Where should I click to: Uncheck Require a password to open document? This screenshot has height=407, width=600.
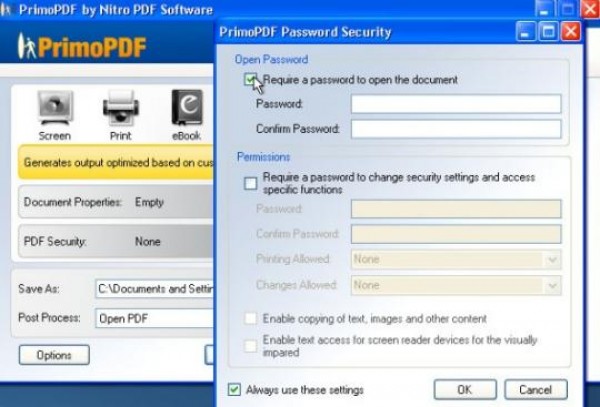tap(250, 80)
